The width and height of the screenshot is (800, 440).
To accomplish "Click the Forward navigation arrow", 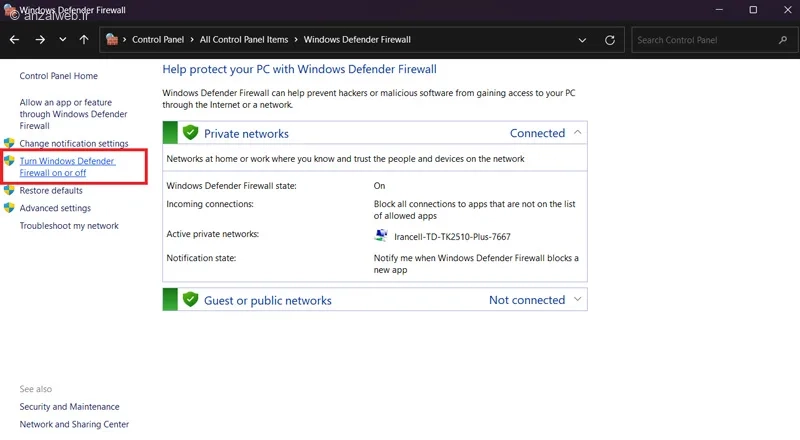I will (39, 40).
